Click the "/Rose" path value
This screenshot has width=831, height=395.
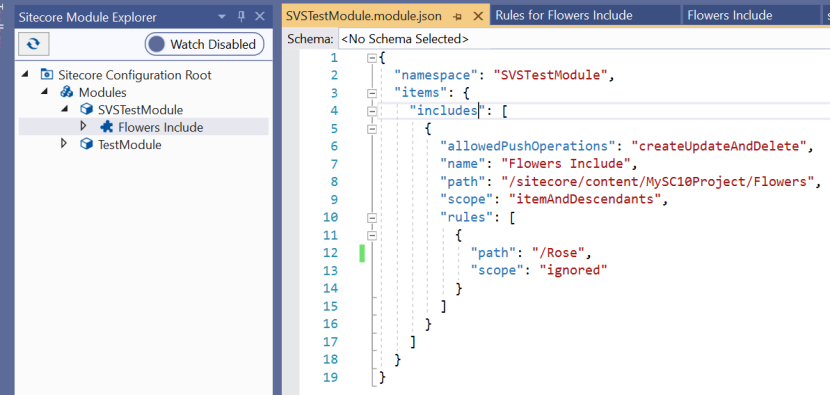point(558,252)
